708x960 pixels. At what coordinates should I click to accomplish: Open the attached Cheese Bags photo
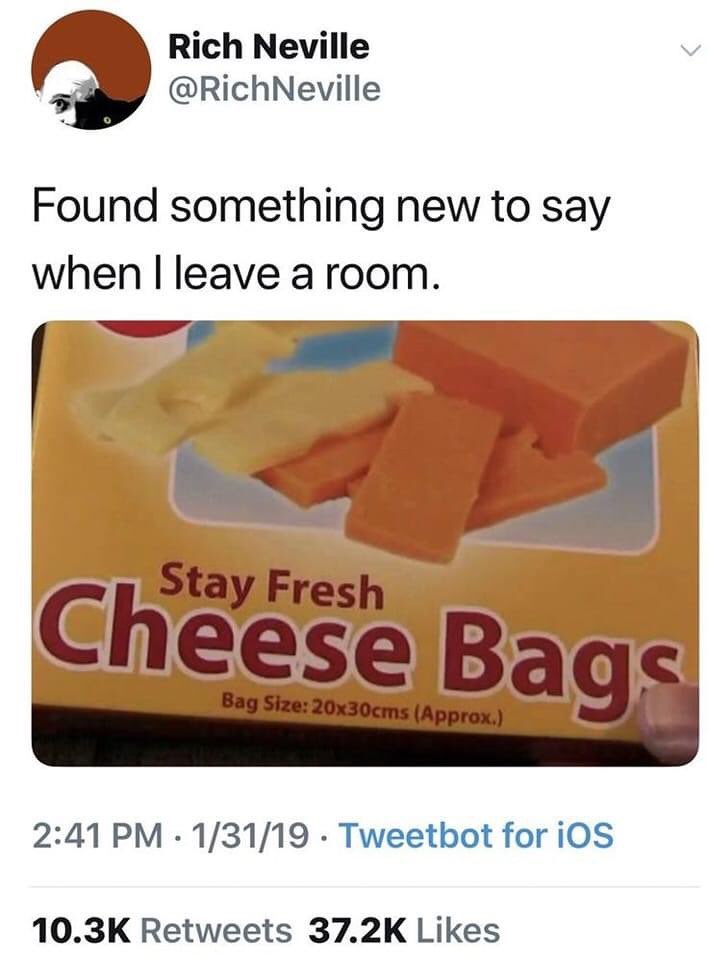pyautogui.click(x=365, y=543)
